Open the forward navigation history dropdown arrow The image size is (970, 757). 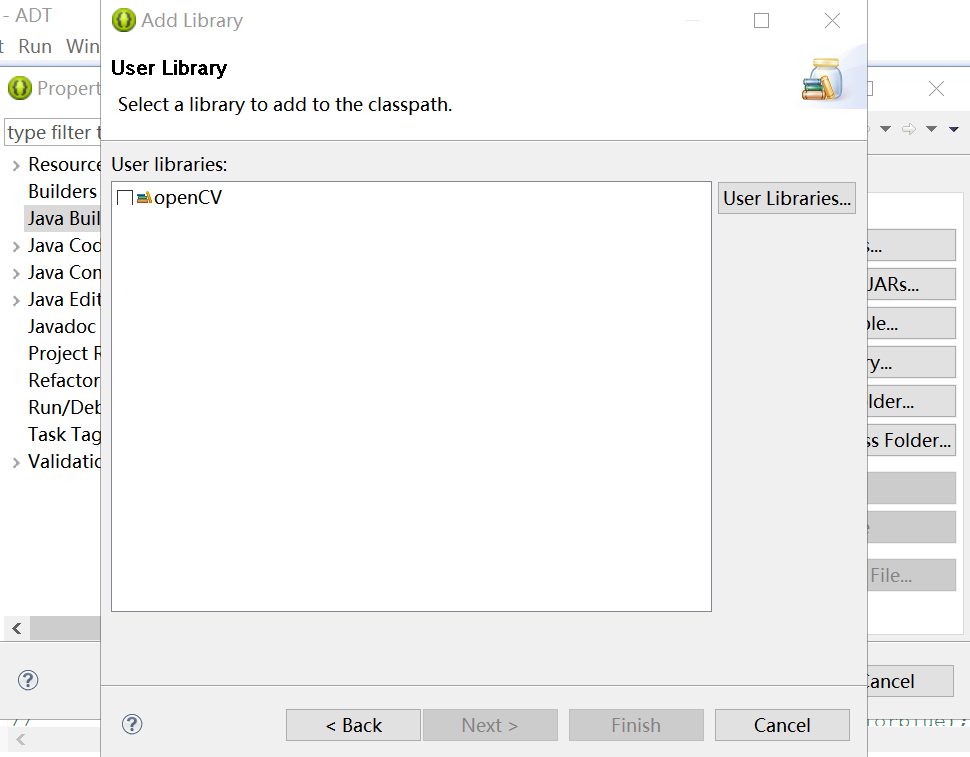pyautogui.click(x=931, y=129)
